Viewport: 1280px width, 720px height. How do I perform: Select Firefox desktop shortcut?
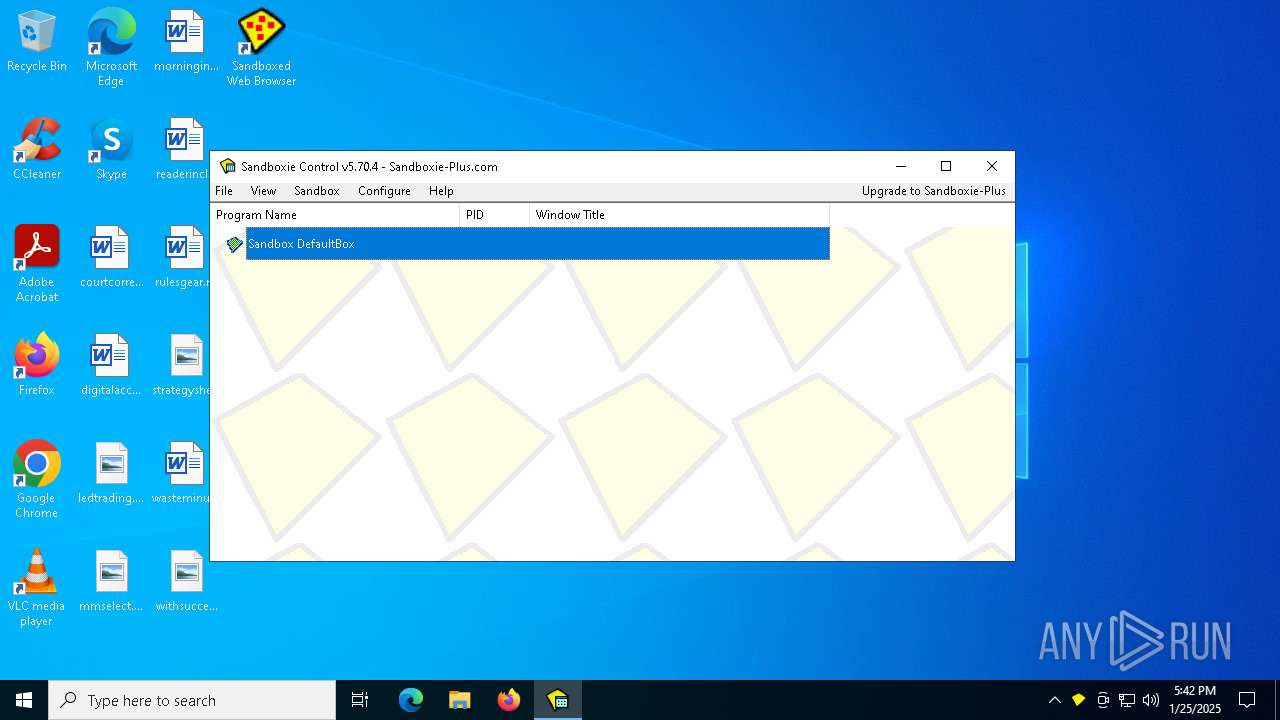[37, 366]
